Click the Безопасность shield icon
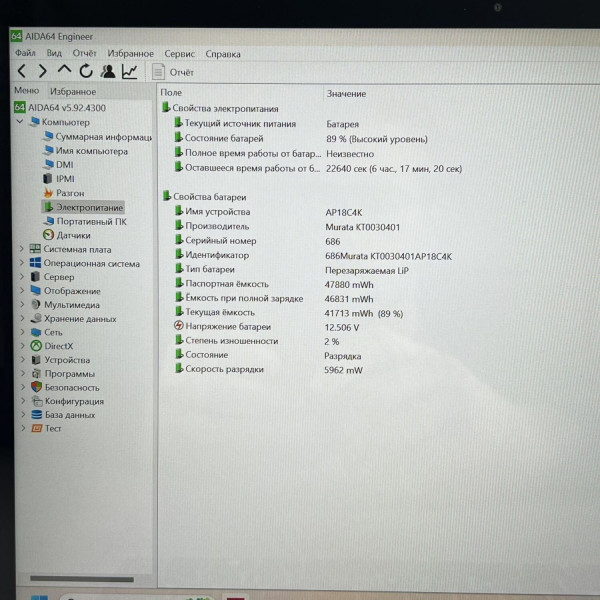The height and width of the screenshot is (600, 600). pyautogui.click(x=36, y=387)
